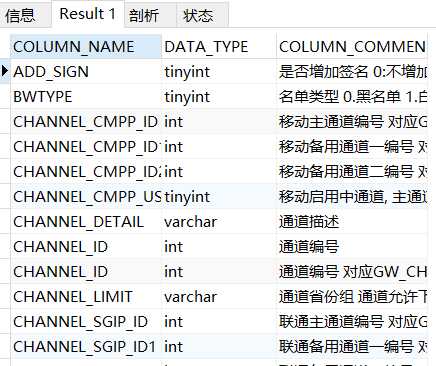Viewport: 436px width, 366px height.
Task: Select the column name cell in the 移动备用通道二编号 row
Action: coord(86,172)
